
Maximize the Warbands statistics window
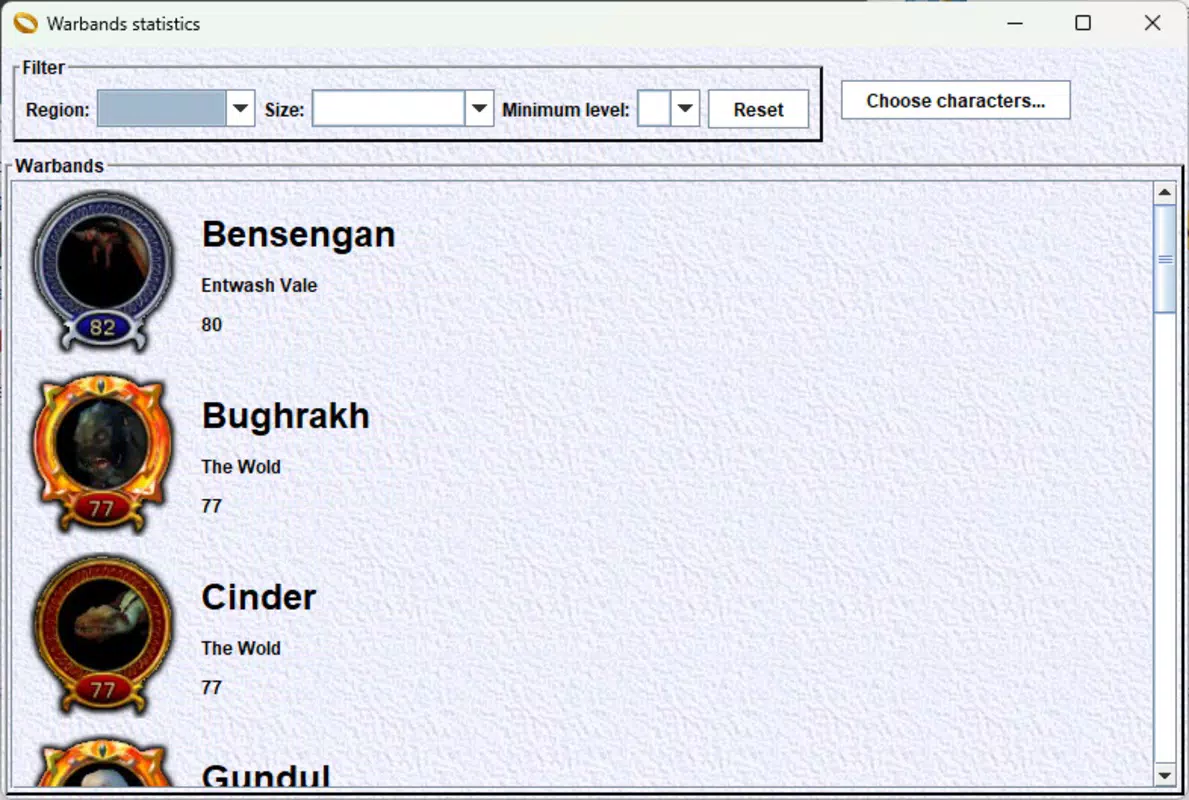1083,24
